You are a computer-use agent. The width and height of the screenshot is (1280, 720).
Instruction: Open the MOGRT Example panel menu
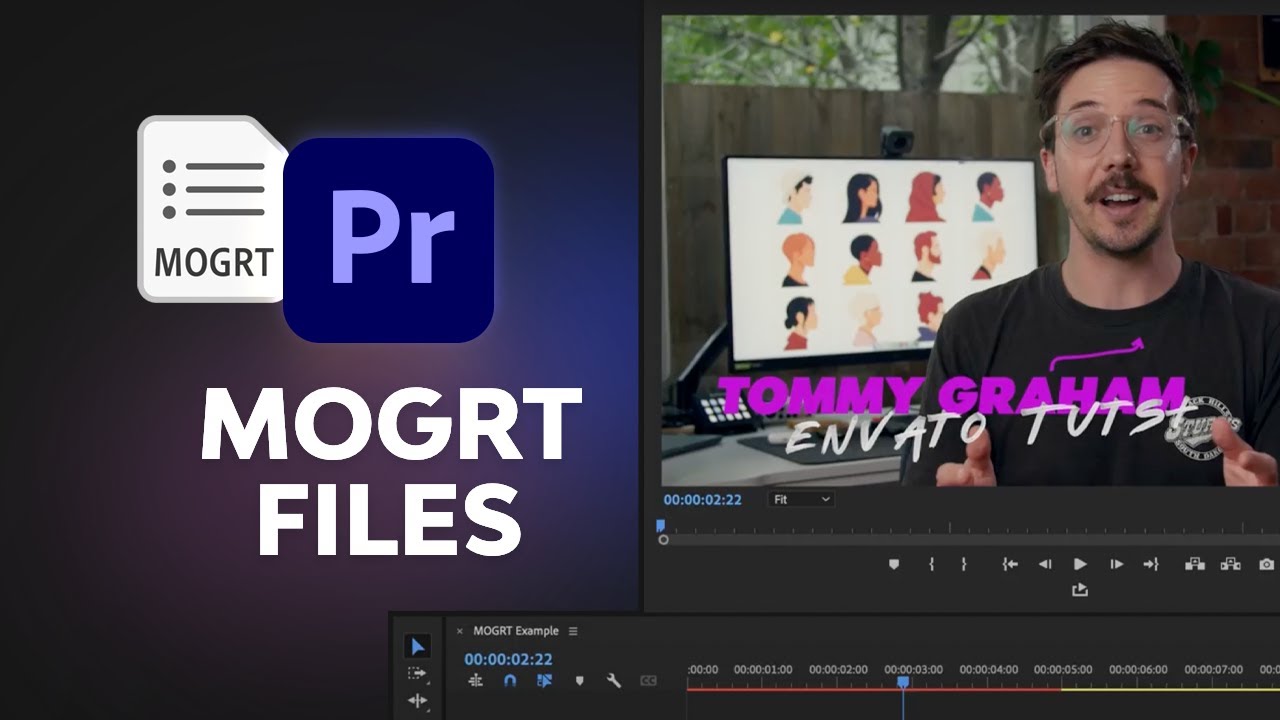[x=573, y=631]
